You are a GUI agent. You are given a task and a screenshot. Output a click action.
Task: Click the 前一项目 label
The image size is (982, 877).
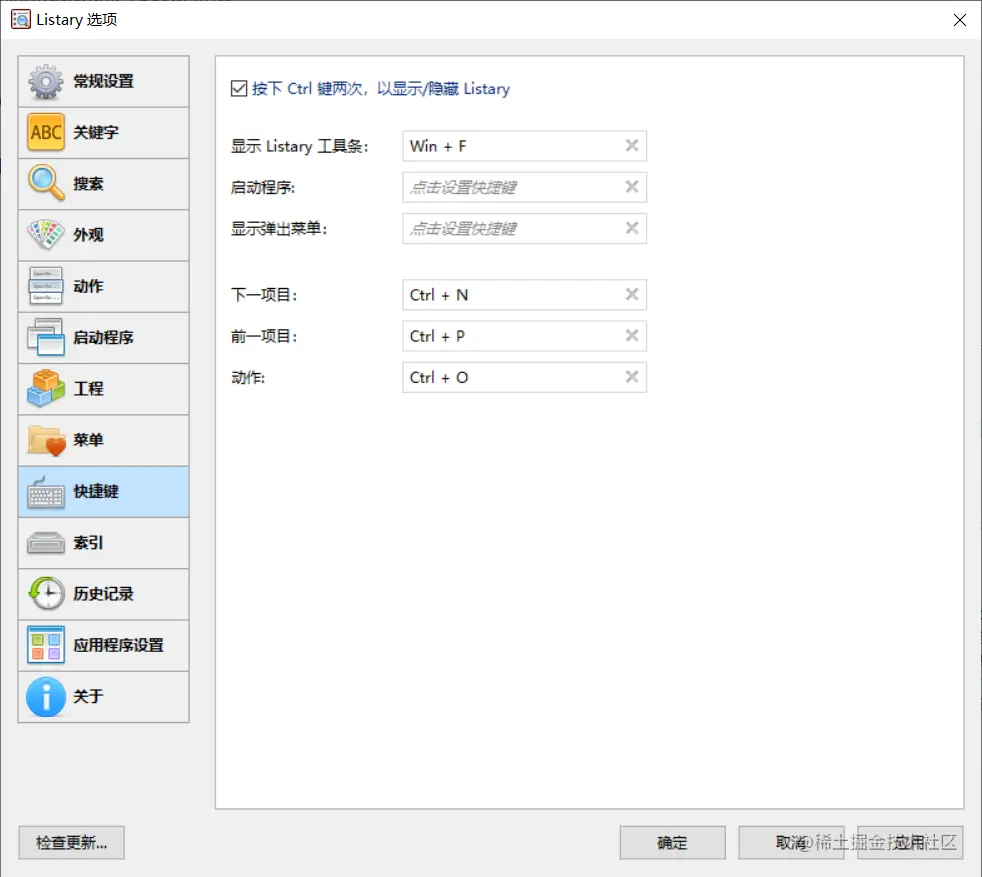click(264, 336)
